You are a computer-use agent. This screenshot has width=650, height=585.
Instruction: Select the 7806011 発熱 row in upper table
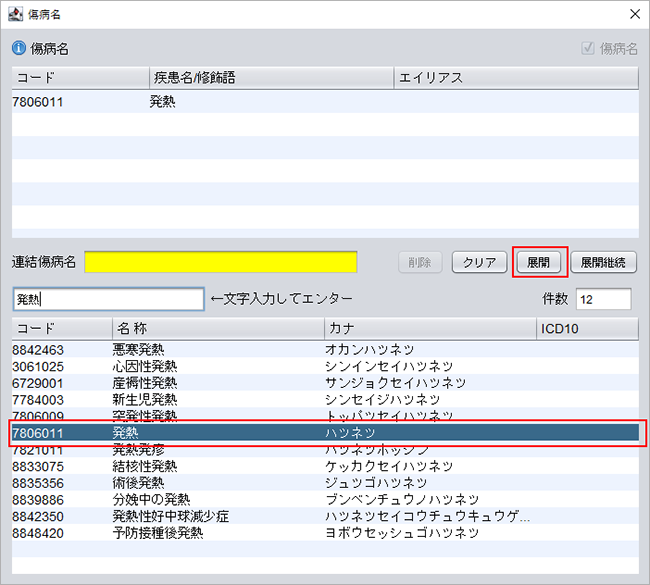pyautogui.click(x=160, y=101)
